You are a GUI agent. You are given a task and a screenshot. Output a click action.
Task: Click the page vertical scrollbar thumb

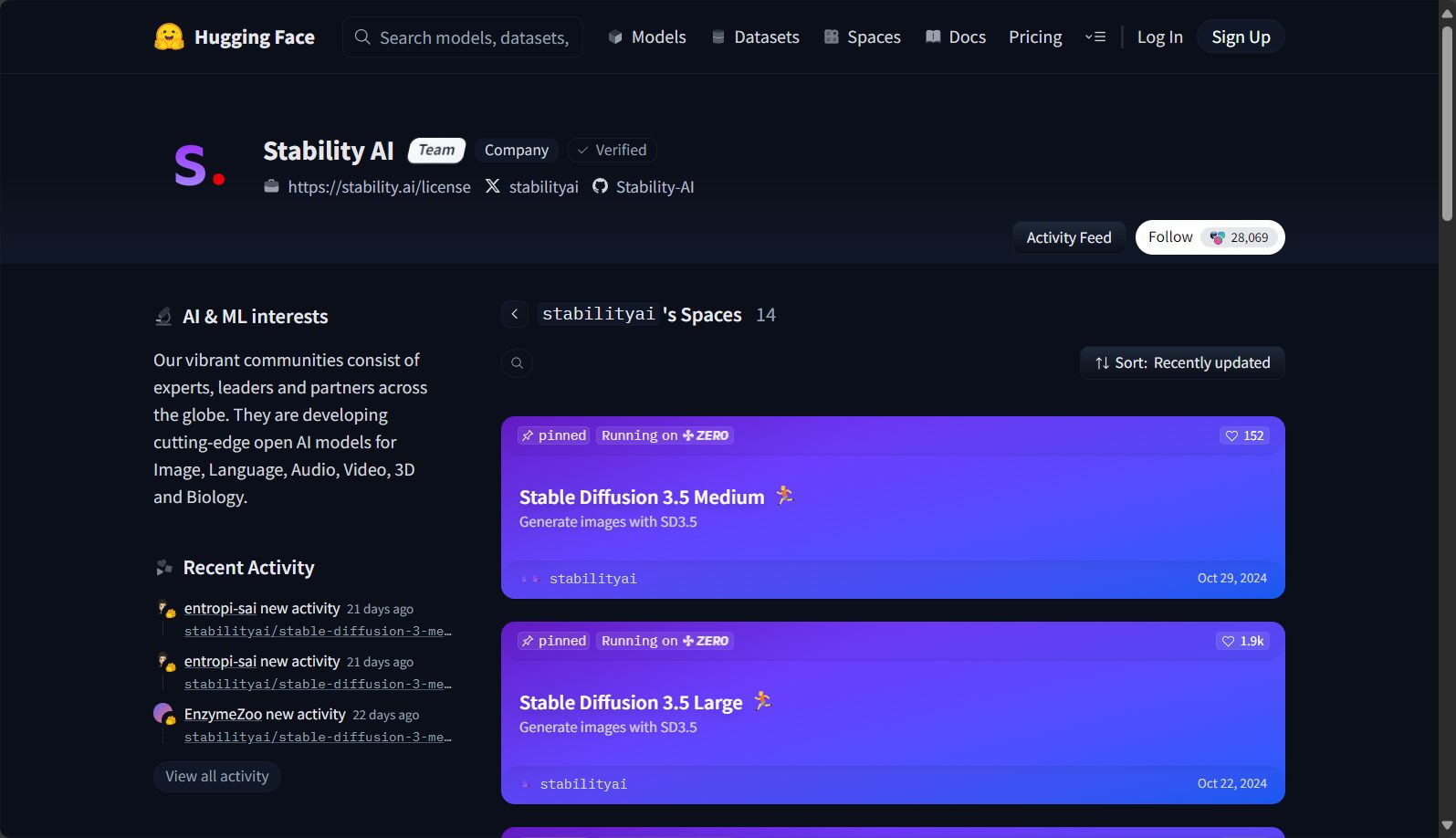point(1447,123)
